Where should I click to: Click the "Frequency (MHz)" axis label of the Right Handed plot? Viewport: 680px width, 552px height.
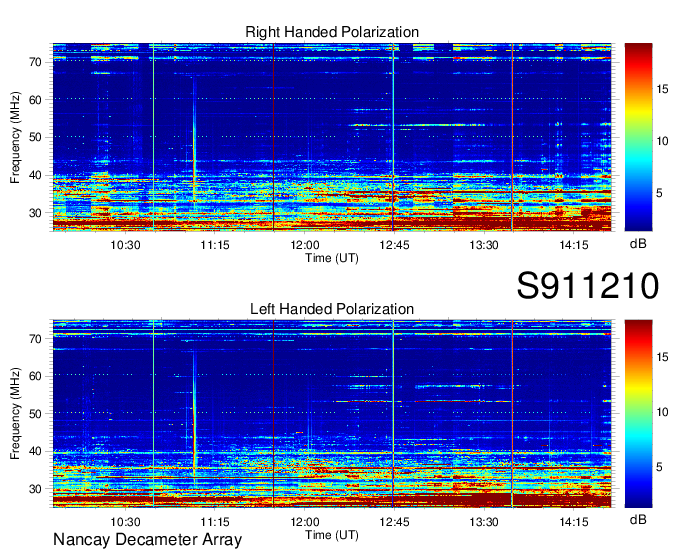(x=15, y=137)
